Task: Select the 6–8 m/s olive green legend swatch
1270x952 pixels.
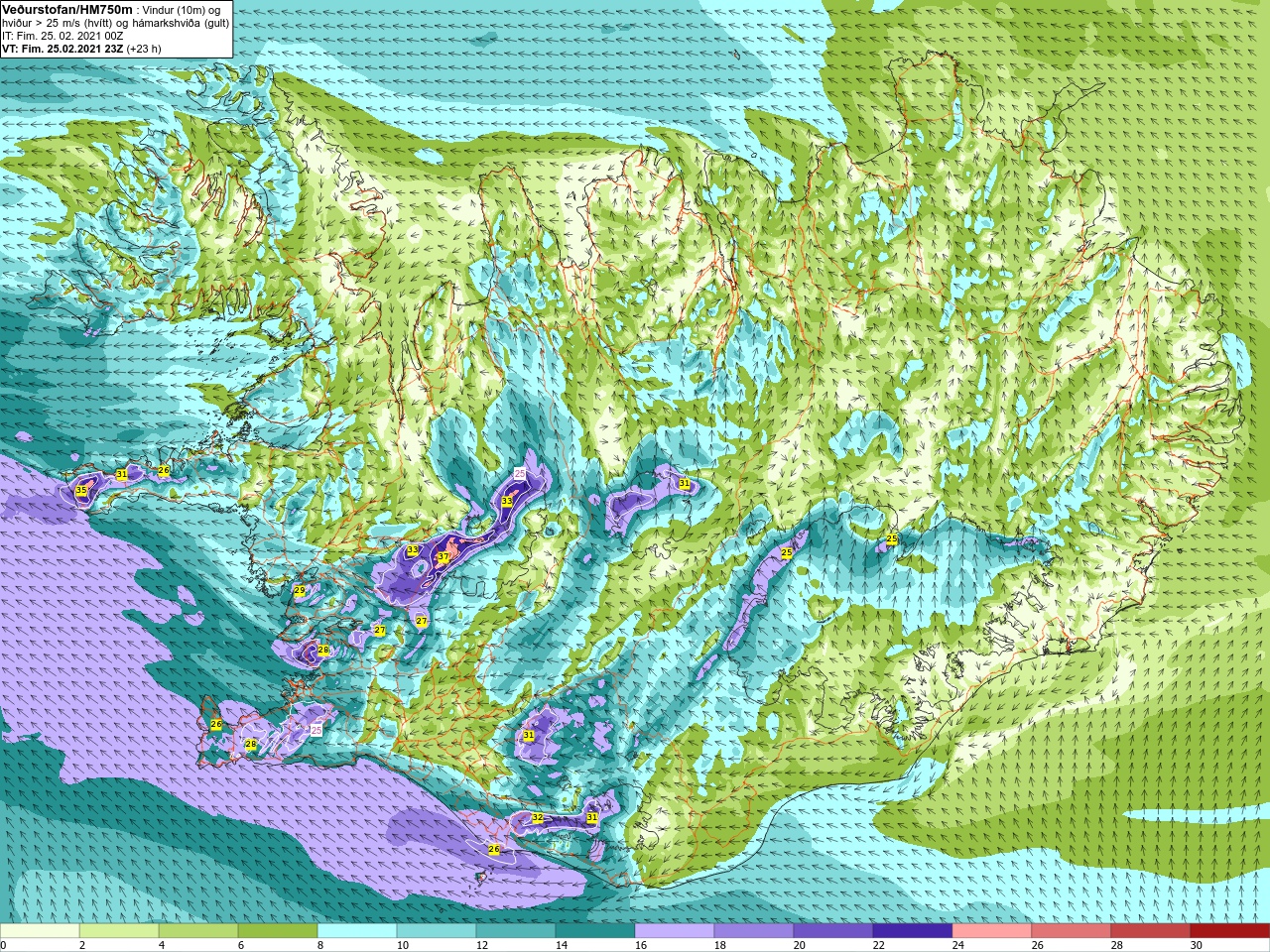Action: click(278, 931)
